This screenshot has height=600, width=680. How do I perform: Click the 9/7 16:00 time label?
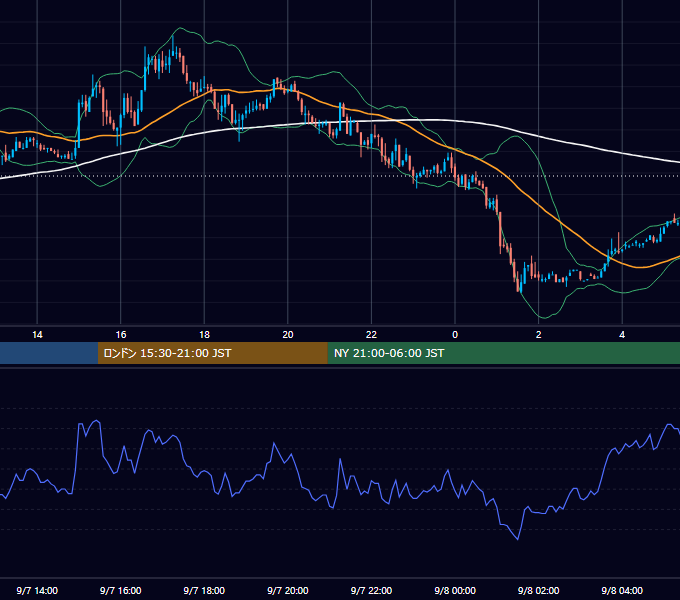pos(121,590)
